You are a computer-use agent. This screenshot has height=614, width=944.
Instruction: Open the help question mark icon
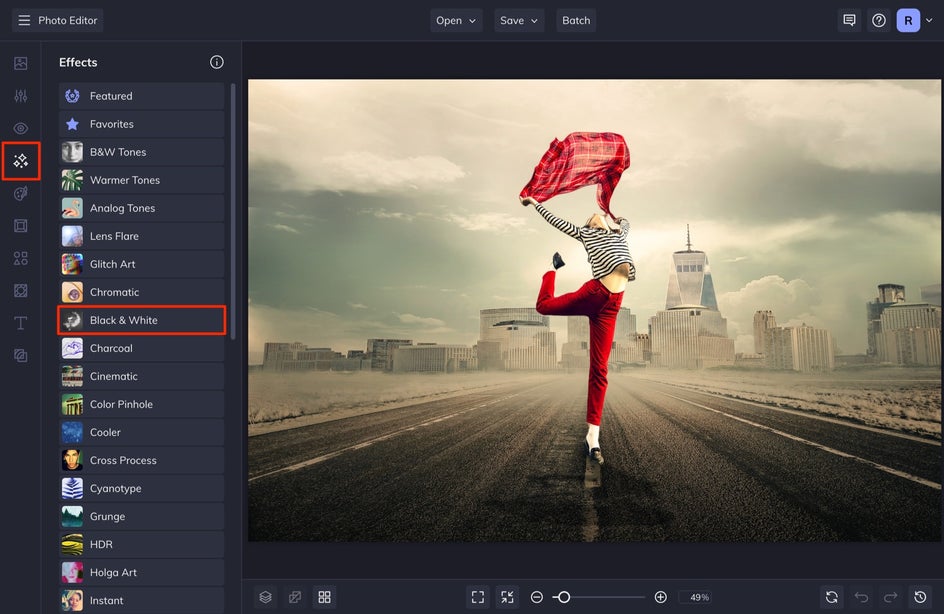pyautogui.click(x=879, y=20)
